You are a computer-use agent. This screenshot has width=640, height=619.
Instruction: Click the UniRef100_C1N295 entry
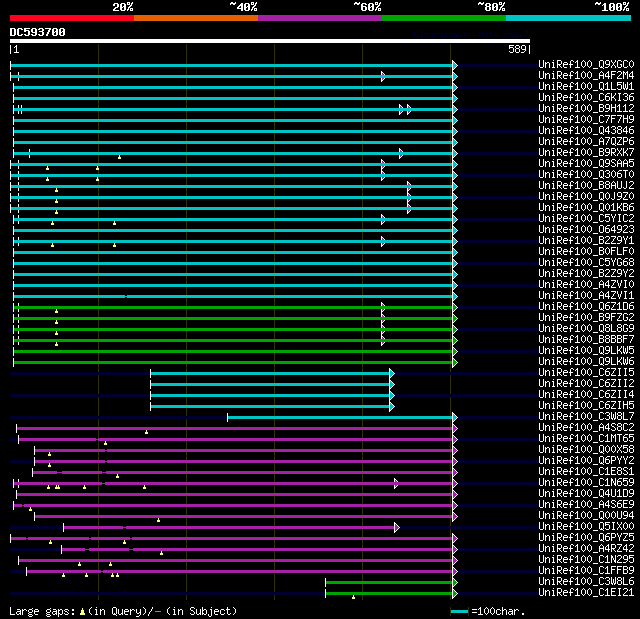point(586,560)
